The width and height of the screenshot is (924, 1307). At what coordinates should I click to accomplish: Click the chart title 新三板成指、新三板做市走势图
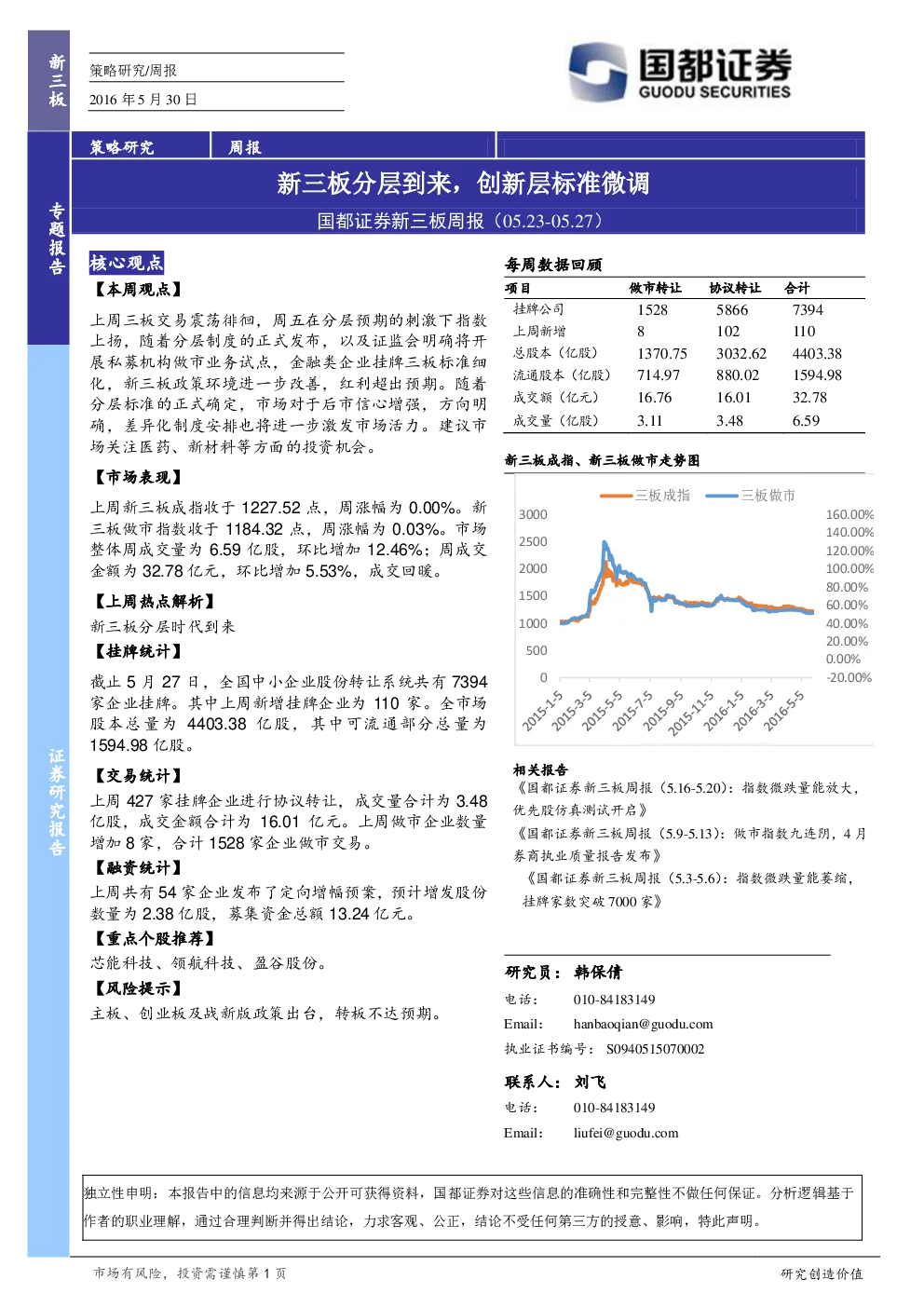(x=603, y=460)
